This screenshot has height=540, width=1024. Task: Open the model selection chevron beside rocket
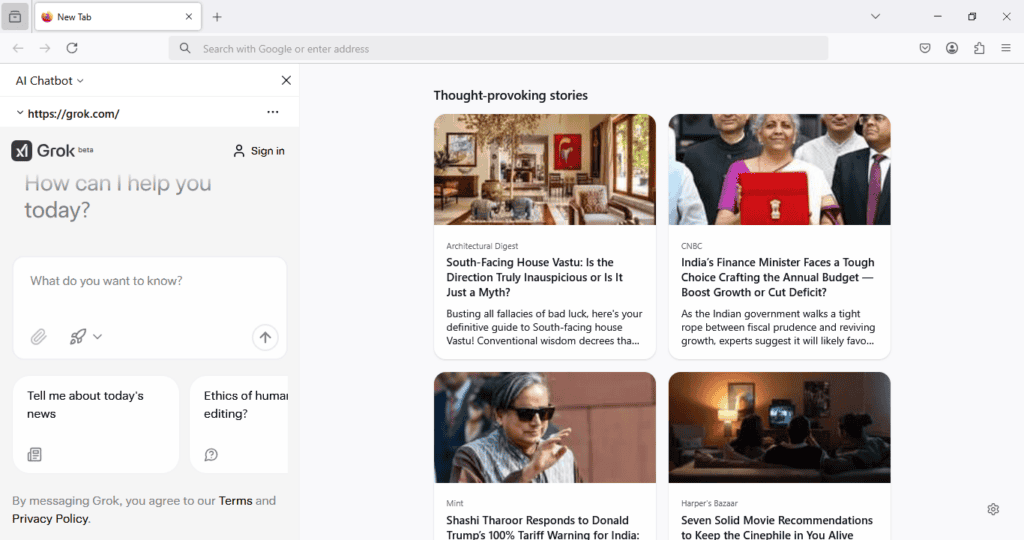(97, 337)
